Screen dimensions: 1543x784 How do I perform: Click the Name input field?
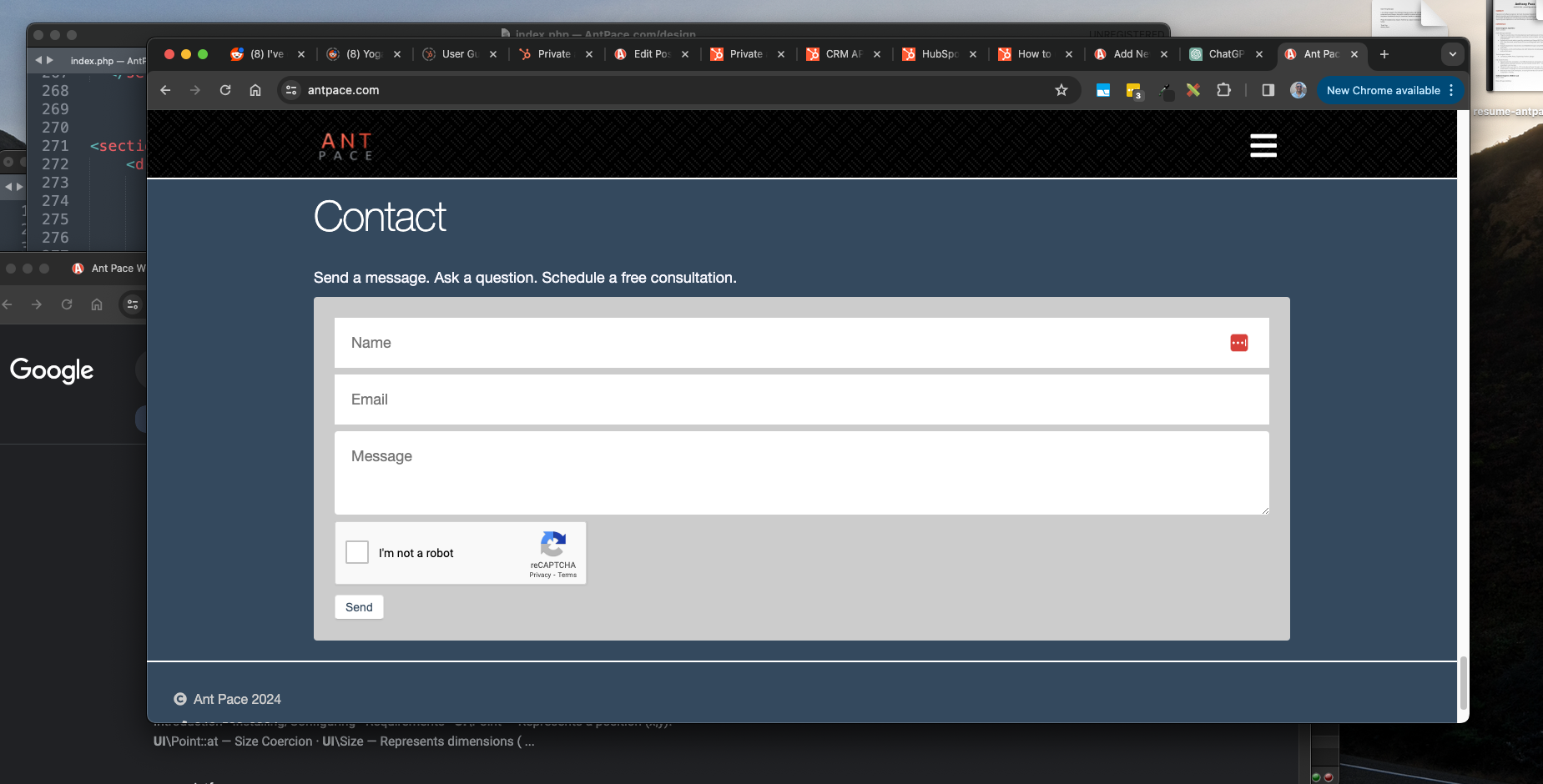click(x=801, y=343)
